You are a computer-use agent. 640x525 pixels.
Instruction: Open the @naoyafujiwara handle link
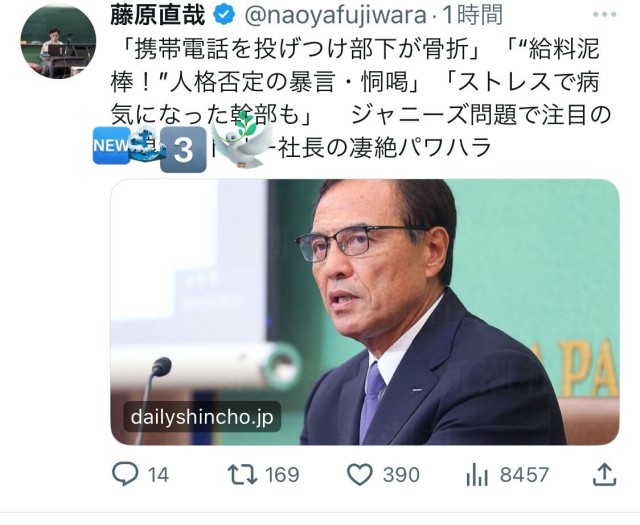[336, 16]
